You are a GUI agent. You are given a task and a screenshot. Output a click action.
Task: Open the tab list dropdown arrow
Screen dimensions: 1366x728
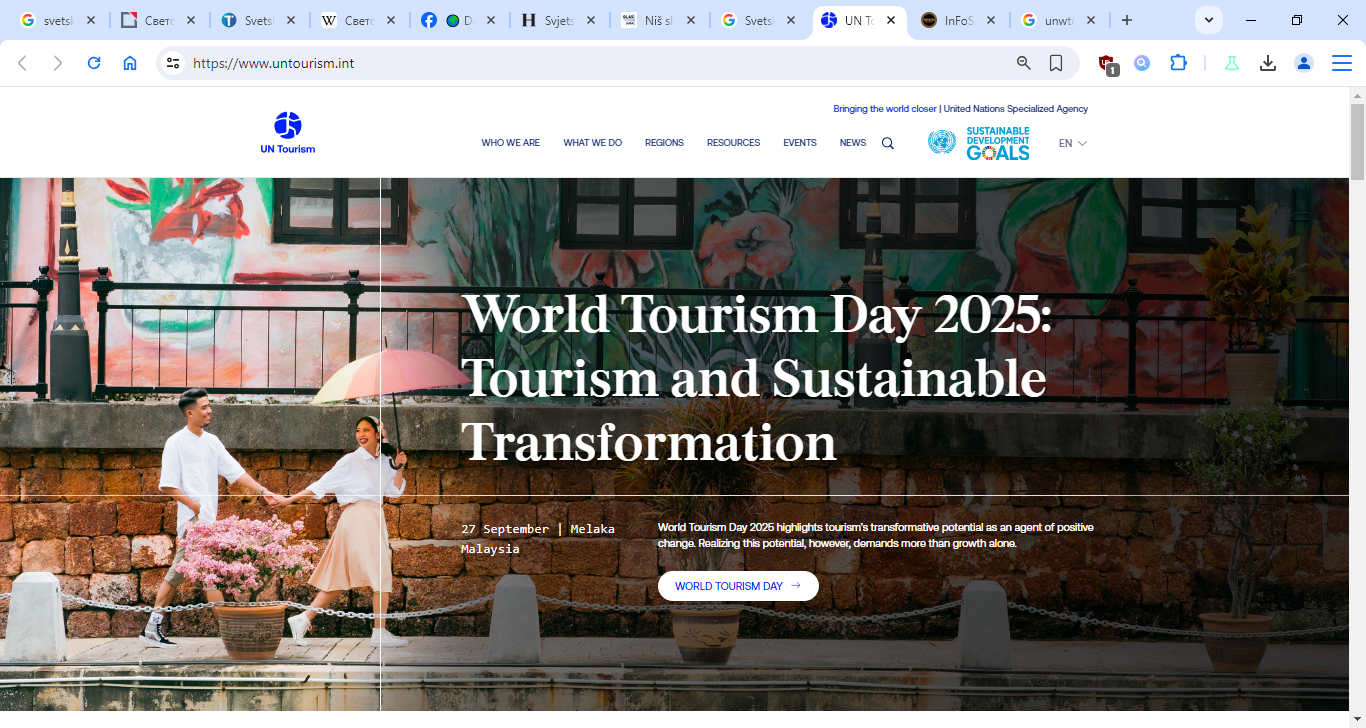click(x=1209, y=20)
